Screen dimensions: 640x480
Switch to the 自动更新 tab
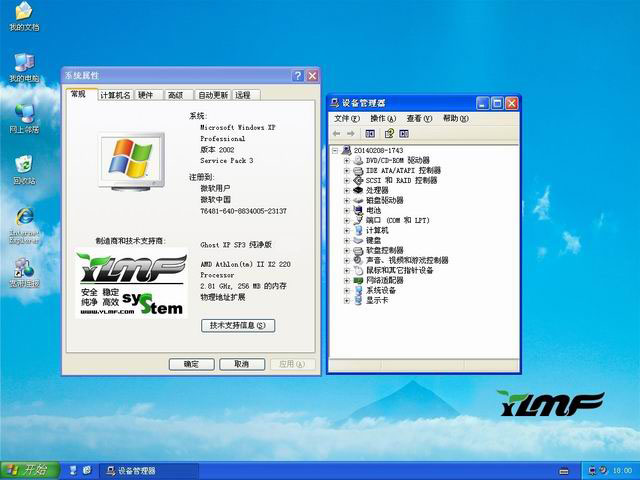click(213, 95)
